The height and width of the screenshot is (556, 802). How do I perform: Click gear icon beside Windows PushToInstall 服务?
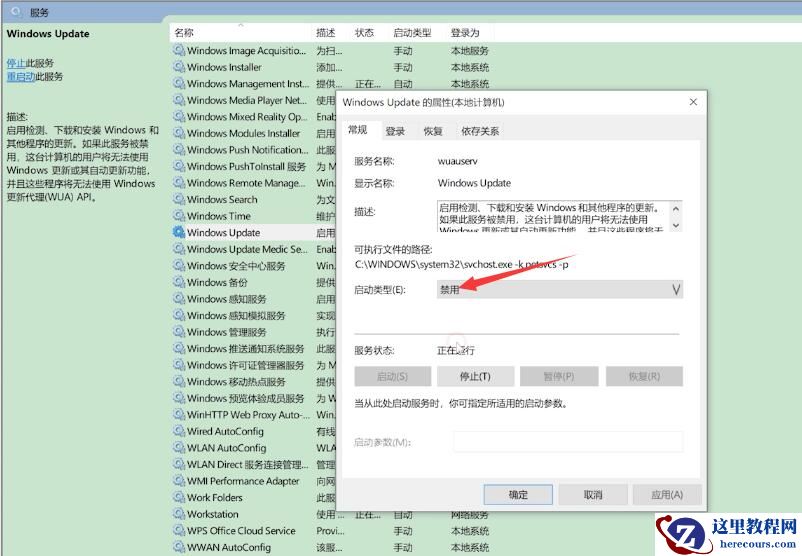click(x=179, y=166)
